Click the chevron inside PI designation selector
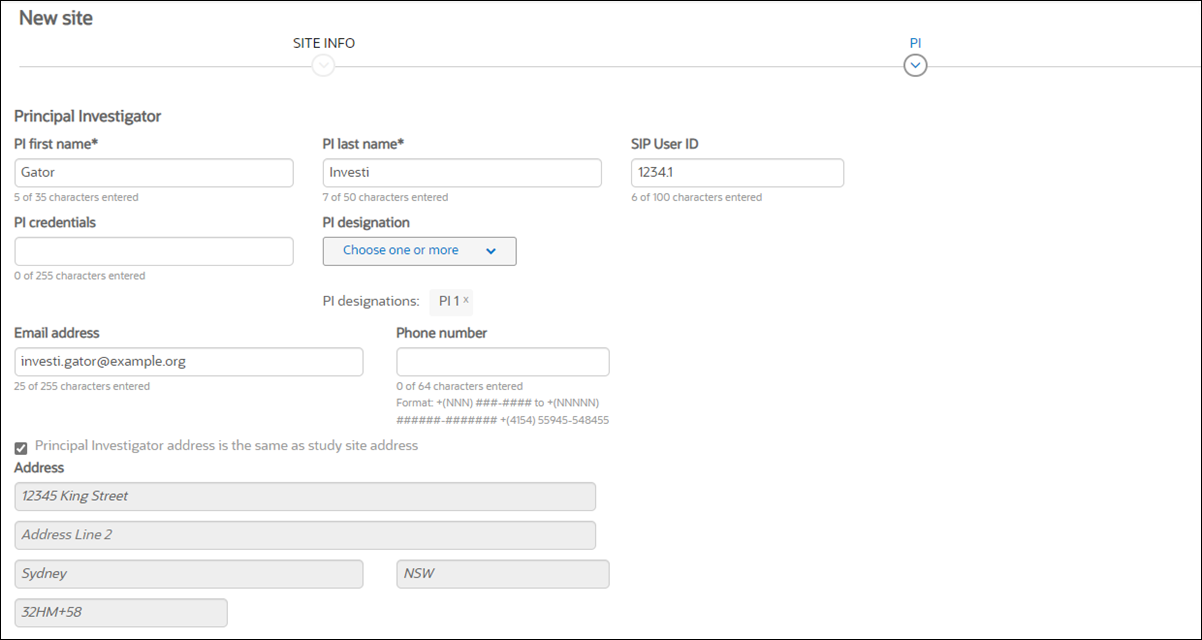 click(x=491, y=251)
